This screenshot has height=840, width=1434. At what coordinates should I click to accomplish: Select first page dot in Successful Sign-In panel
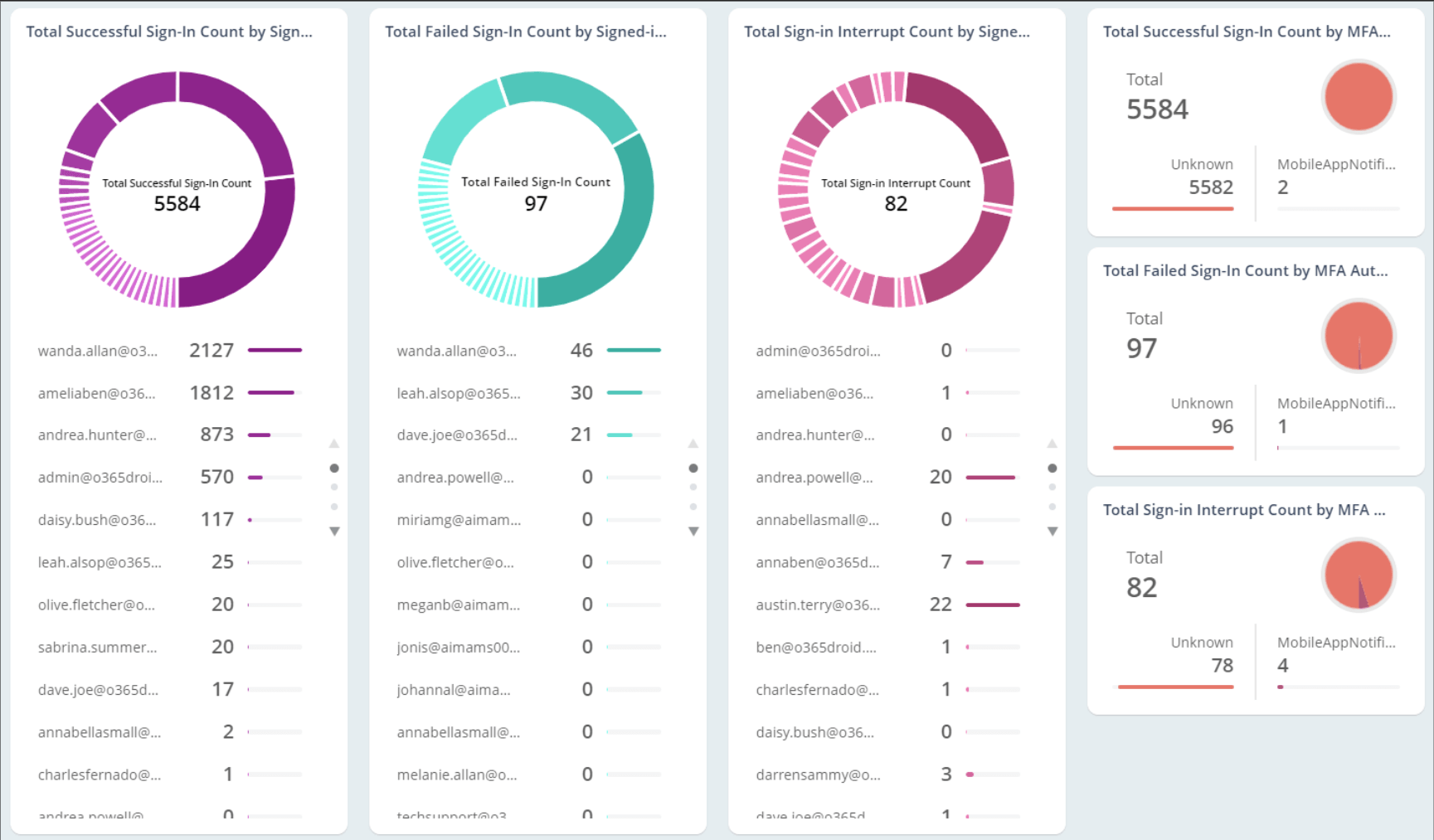click(334, 469)
